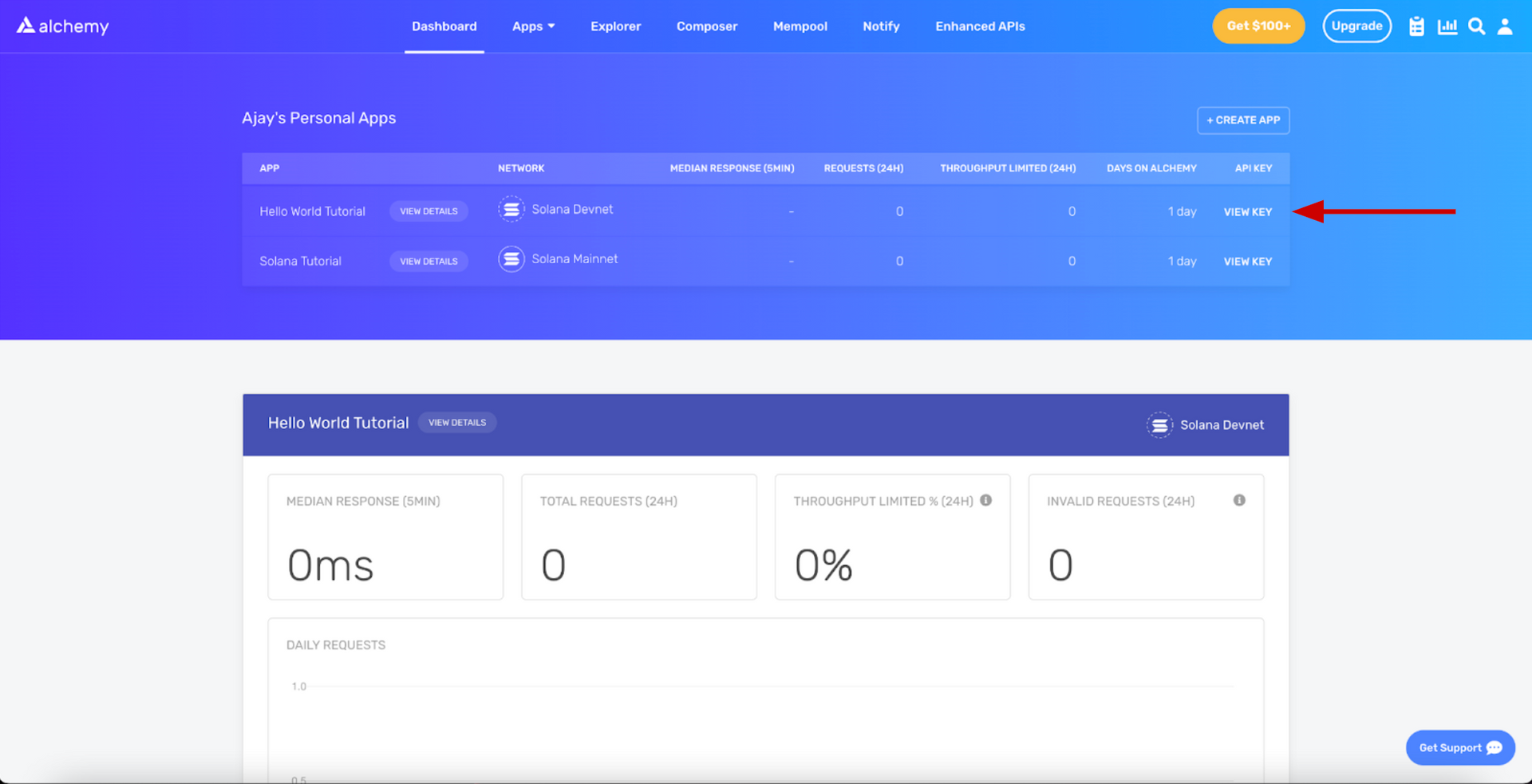Click DAYS ON ALCHEMY column header
The width and height of the screenshot is (1532, 784).
tap(1151, 168)
